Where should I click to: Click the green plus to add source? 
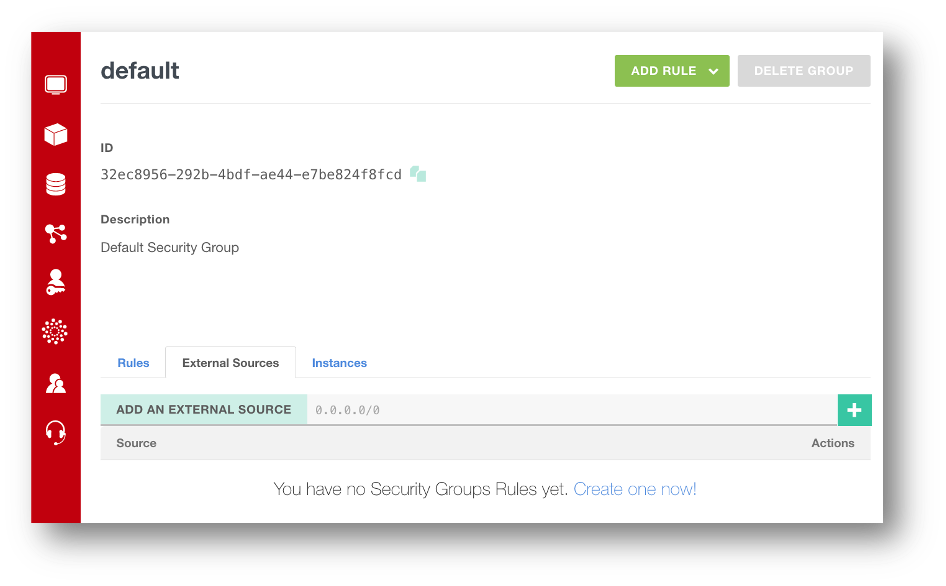point(855,410)
